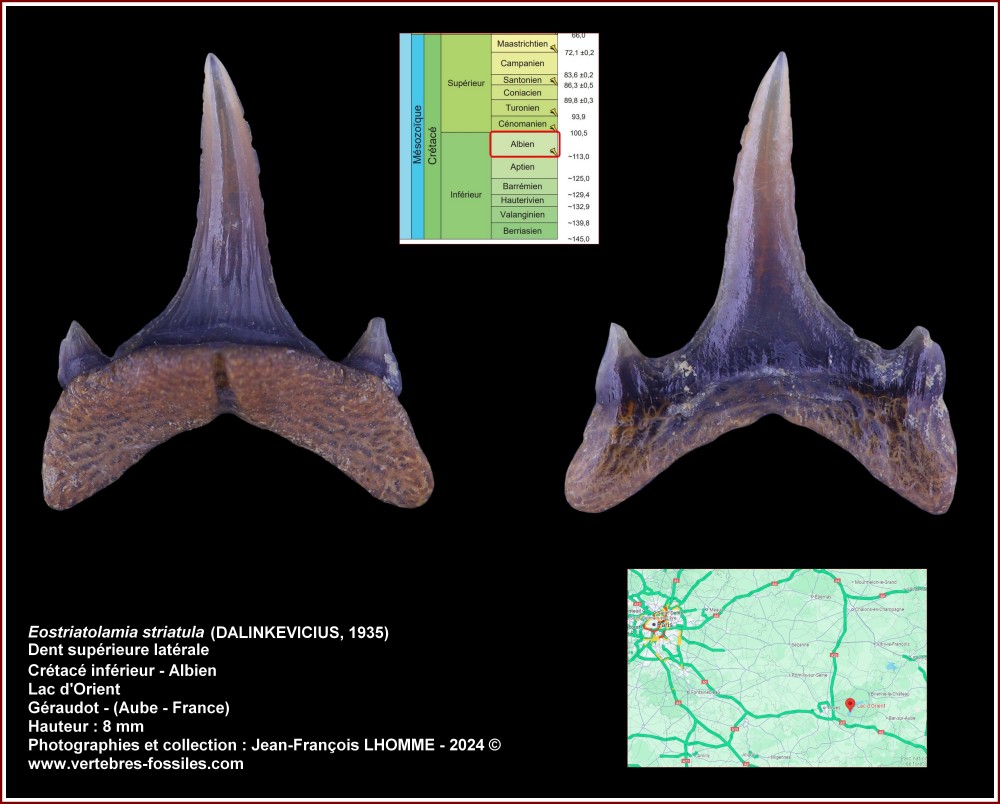Click the green Berriasien color band
The image size is (1000, 804).
(x=524, y=231)
